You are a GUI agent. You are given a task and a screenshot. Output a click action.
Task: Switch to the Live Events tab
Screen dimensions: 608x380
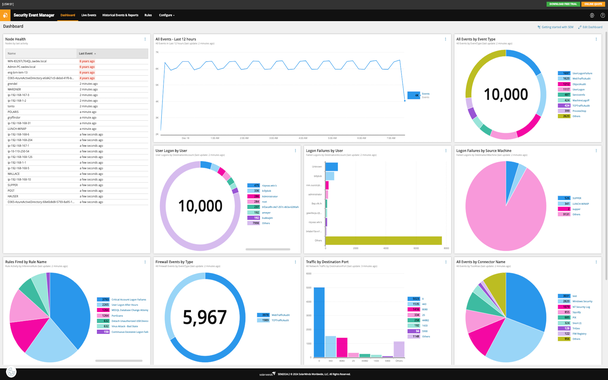(88, 15)
